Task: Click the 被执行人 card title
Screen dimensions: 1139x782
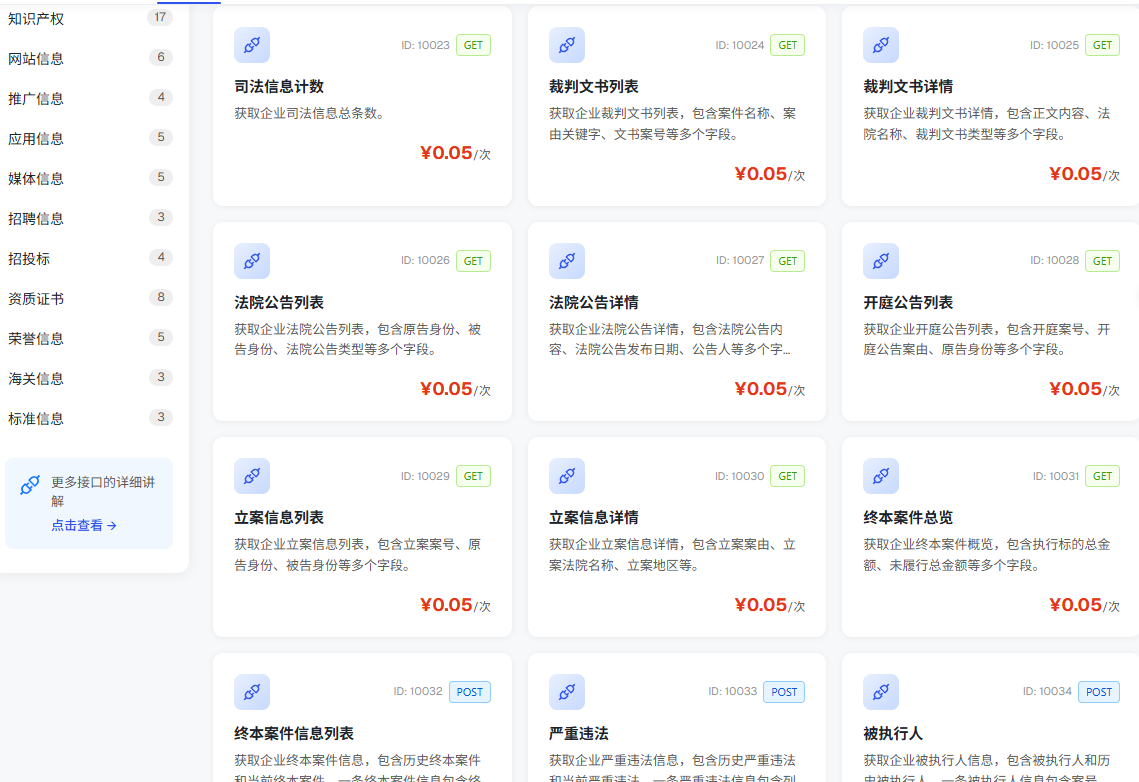Action: point(893,733)
